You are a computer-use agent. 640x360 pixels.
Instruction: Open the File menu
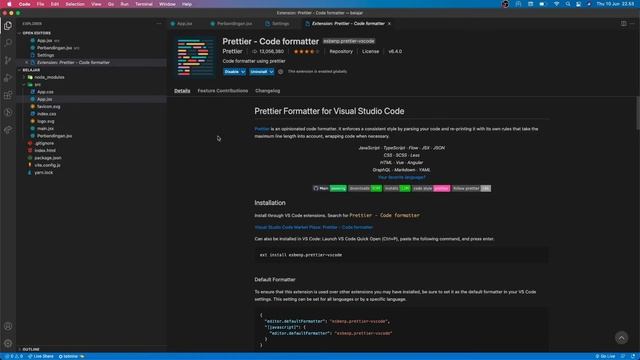point(40,4)
